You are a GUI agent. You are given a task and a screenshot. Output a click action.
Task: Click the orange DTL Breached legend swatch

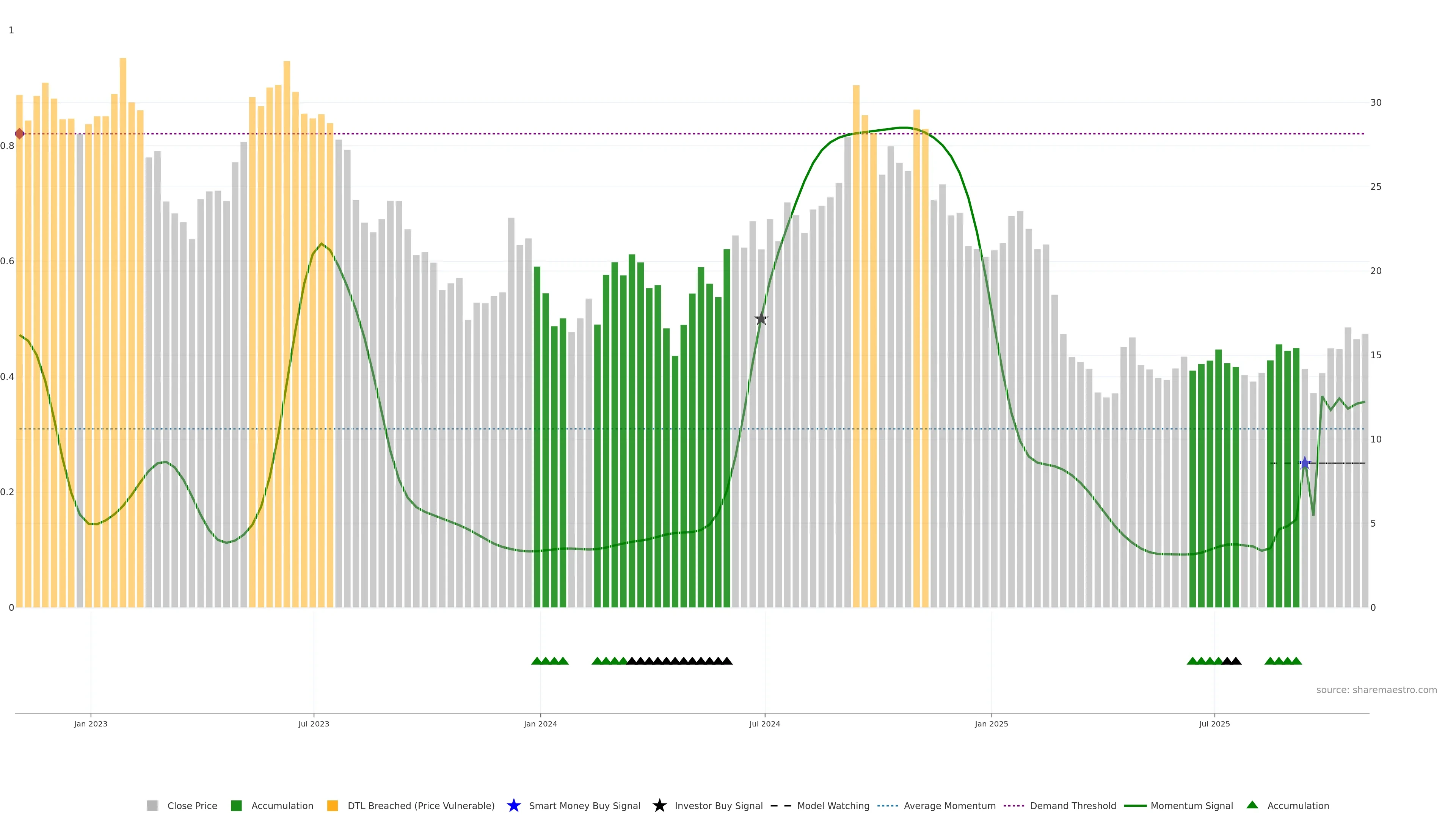tap(333, 805)
